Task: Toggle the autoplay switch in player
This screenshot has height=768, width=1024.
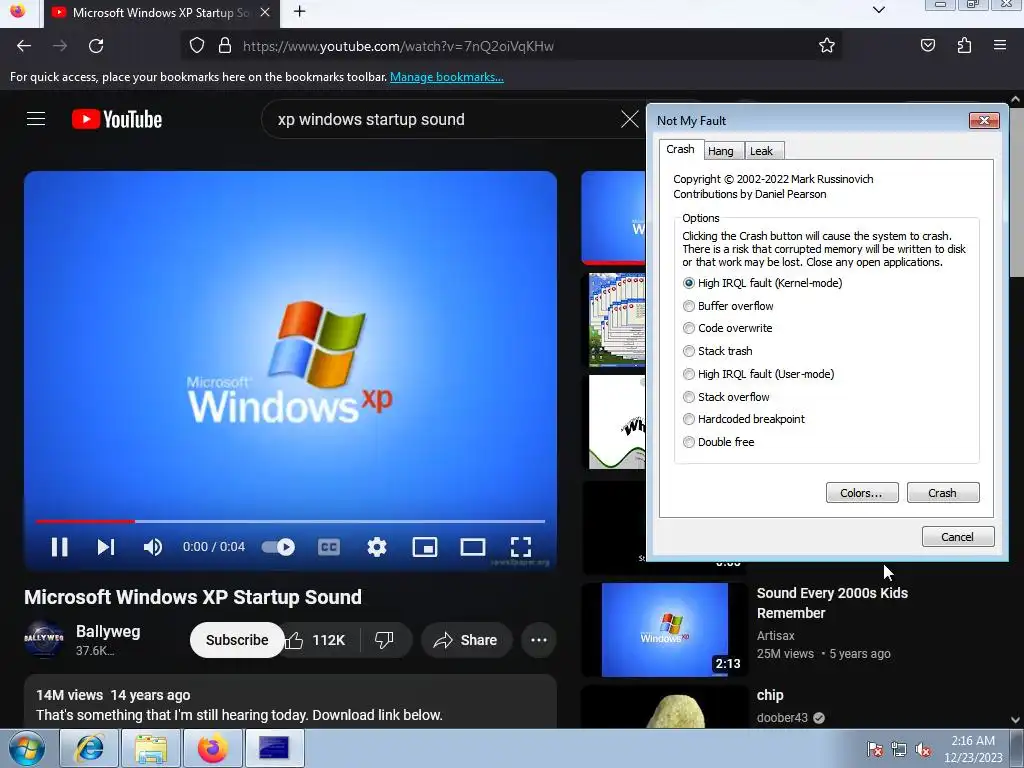Action: click(x=278, y=547)
